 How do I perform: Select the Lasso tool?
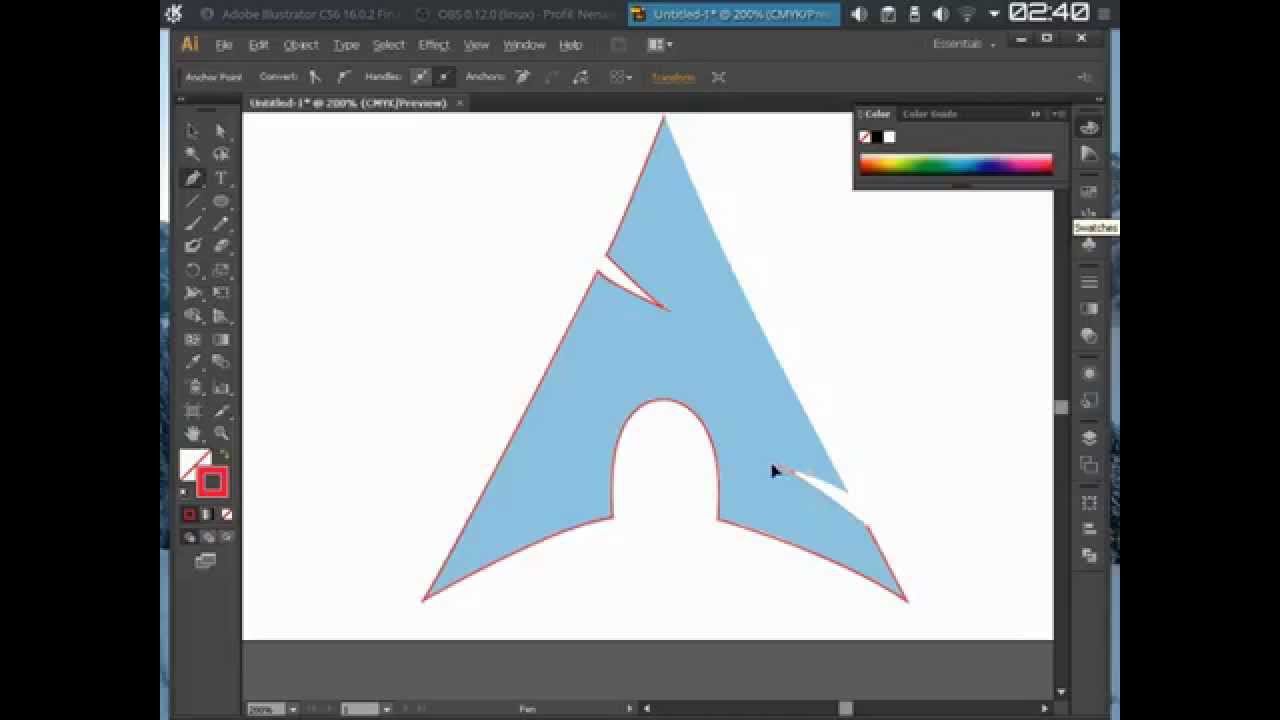(x=221, y=154)
